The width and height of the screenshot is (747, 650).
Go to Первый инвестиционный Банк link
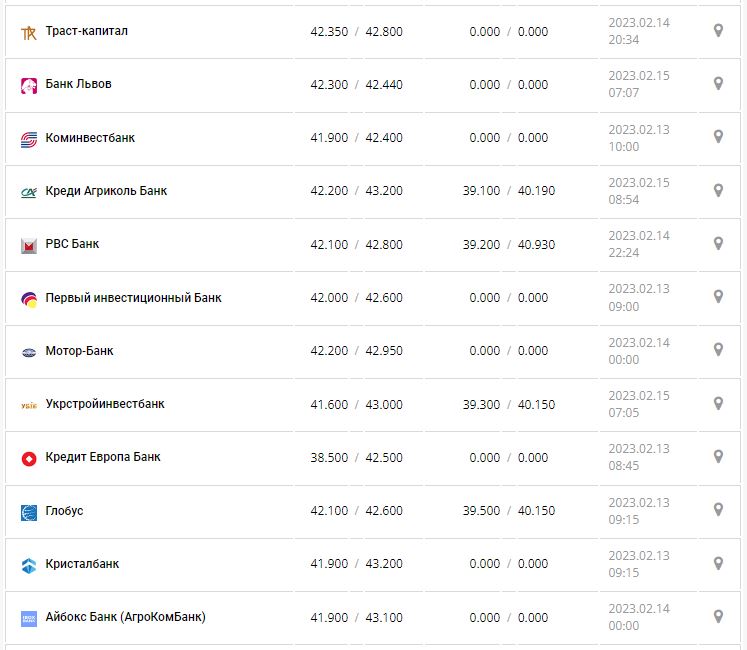134,297
